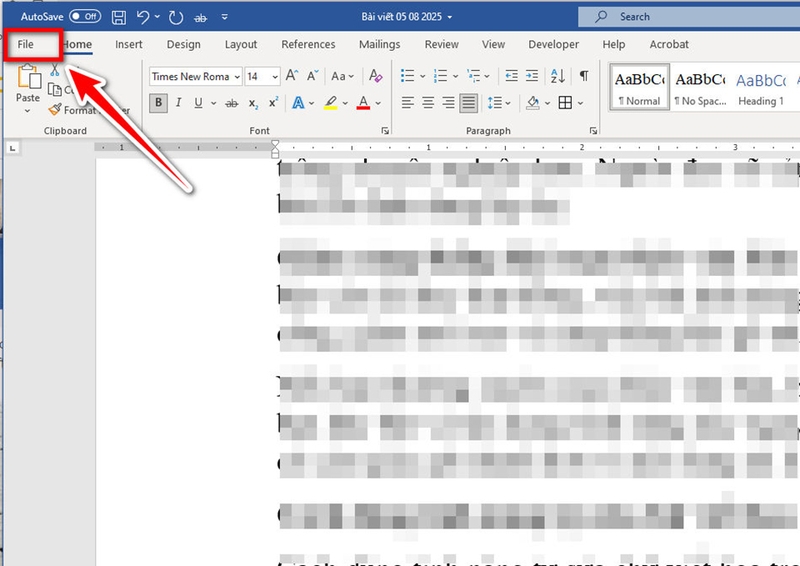Toggle strikethrough in Font group

pos(232,104)
